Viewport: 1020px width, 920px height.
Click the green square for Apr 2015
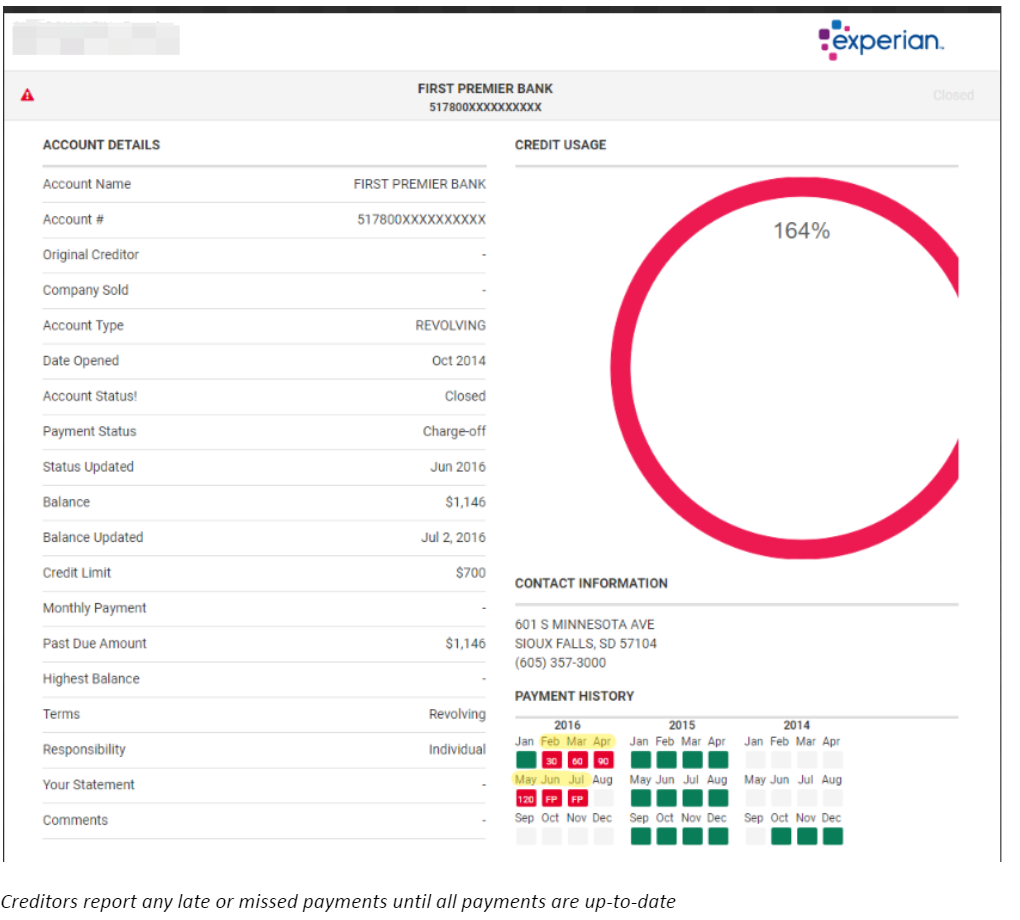pos(718,760)
